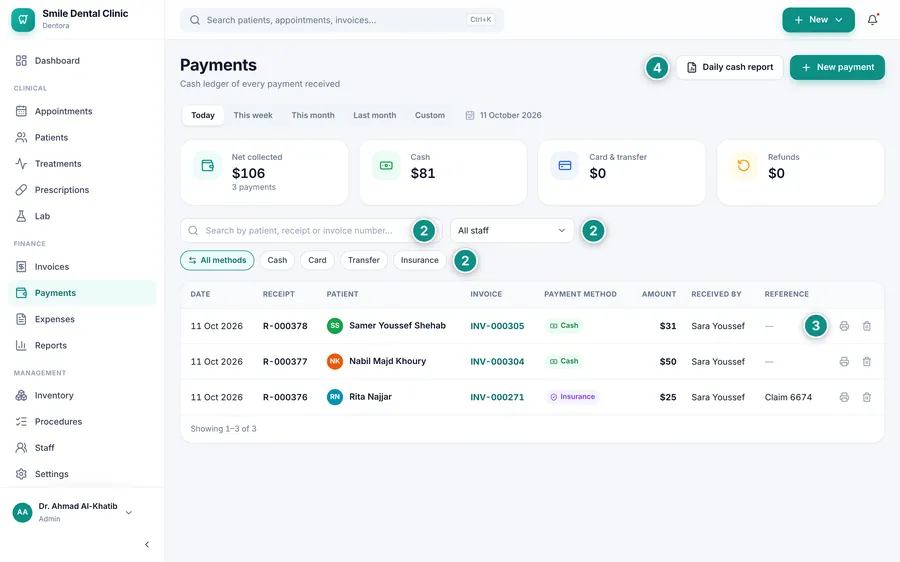Expand the Dr. Ahmad Al-Khatib account menu chevron
The height and width of the screenshot is (562, 900).
[x=129, y=513]
